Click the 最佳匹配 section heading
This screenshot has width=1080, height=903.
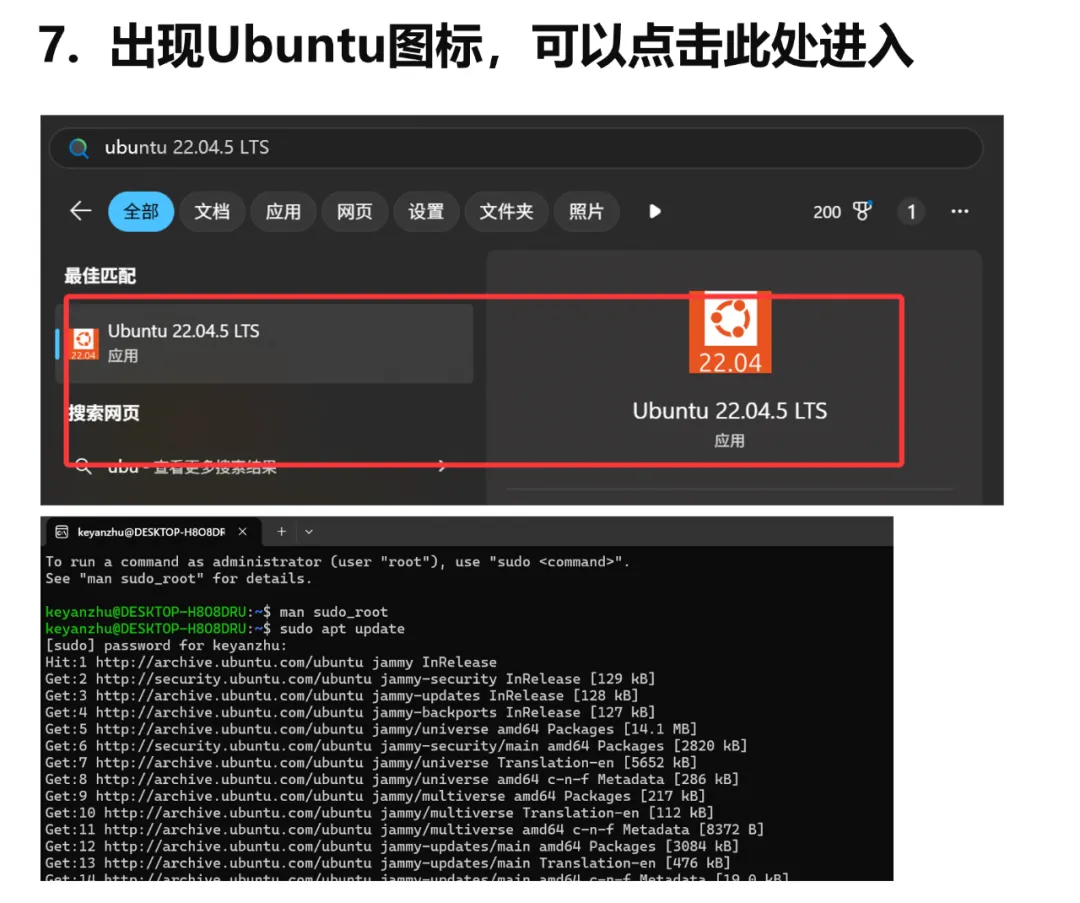pyautogui.click(x=101, y=276)
